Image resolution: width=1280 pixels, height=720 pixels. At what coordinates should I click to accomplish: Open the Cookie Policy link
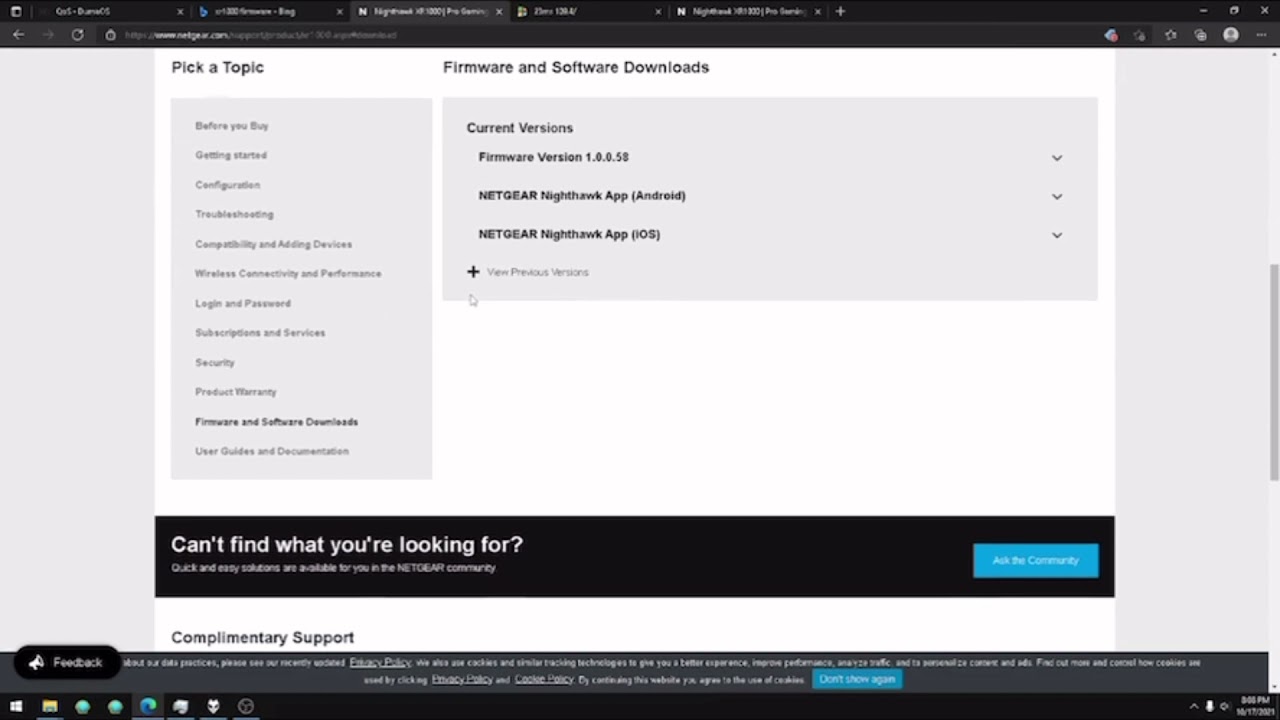coord(544,679)
